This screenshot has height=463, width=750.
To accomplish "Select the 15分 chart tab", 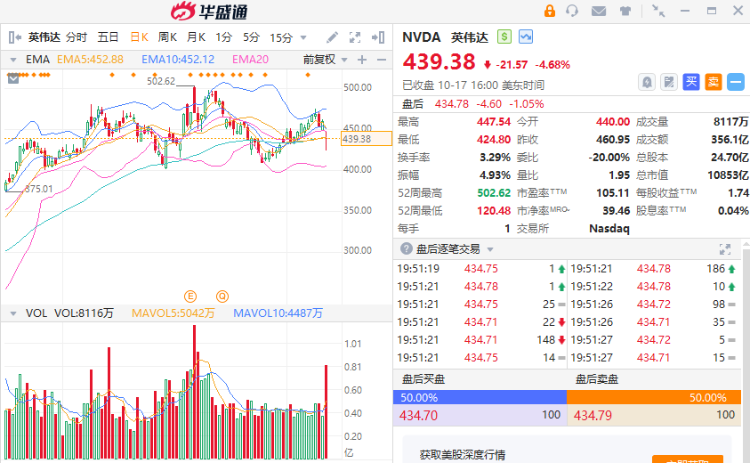I will [281, 37].
